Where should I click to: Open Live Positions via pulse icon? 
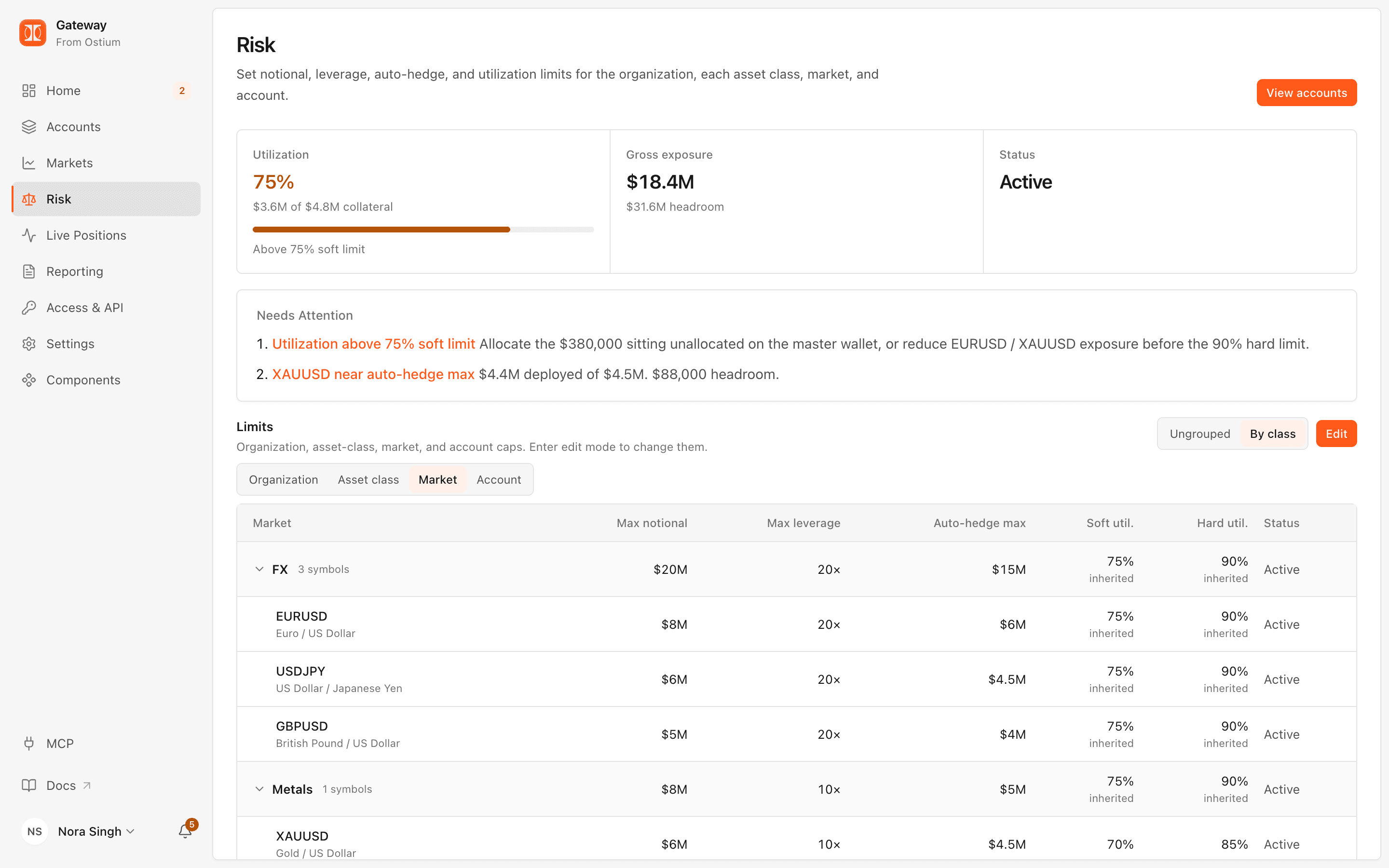[29, 235]
